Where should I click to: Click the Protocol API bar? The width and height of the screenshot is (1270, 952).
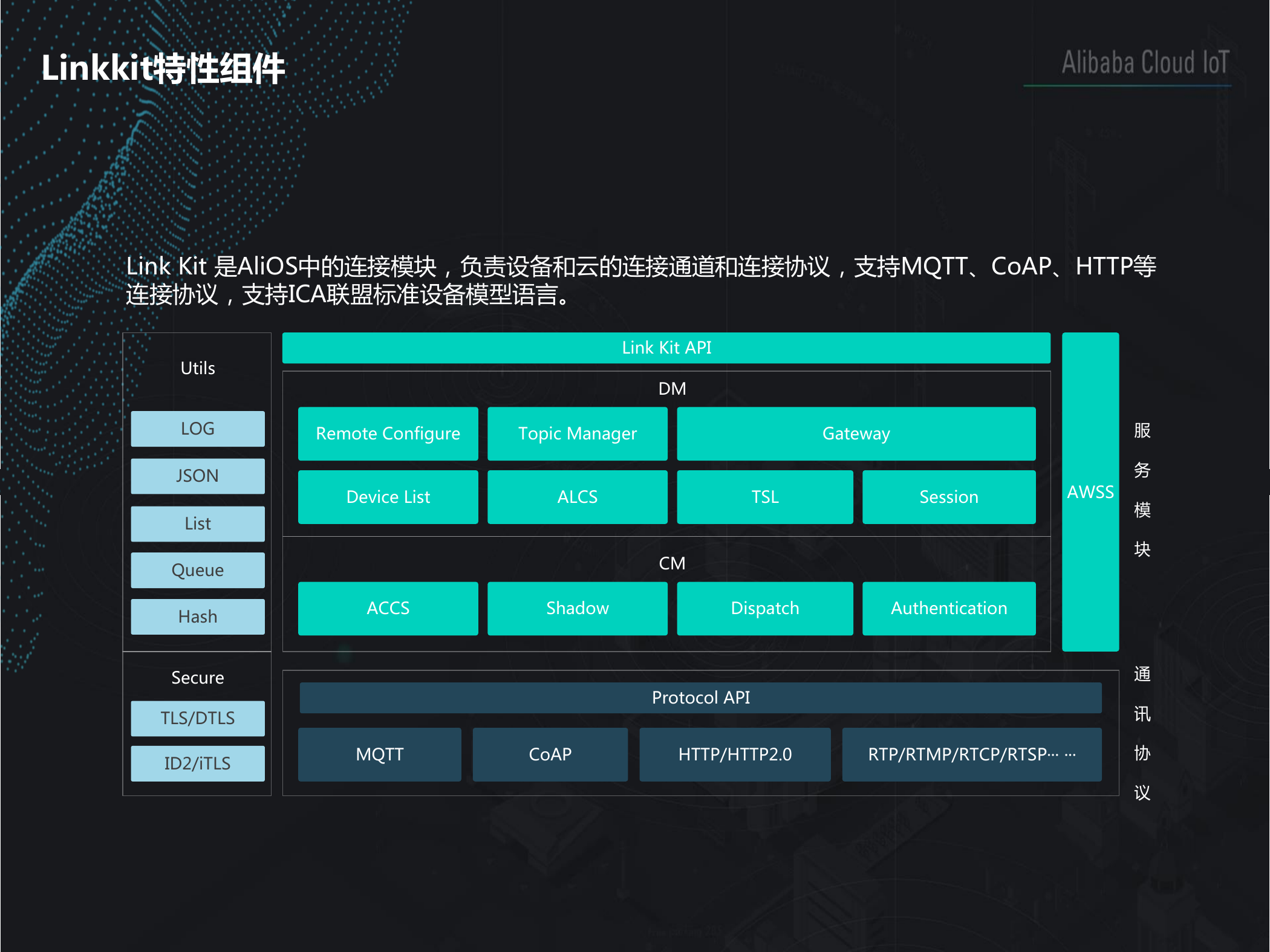pos(700,698)
